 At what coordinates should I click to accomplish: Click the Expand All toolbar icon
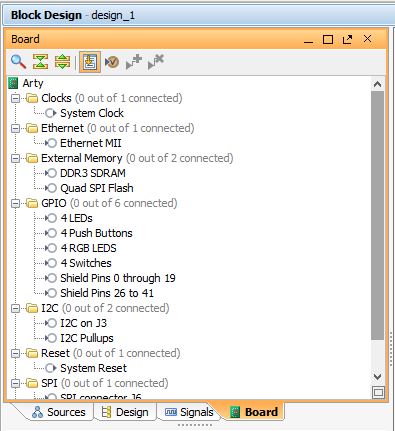tap(62, 62)
